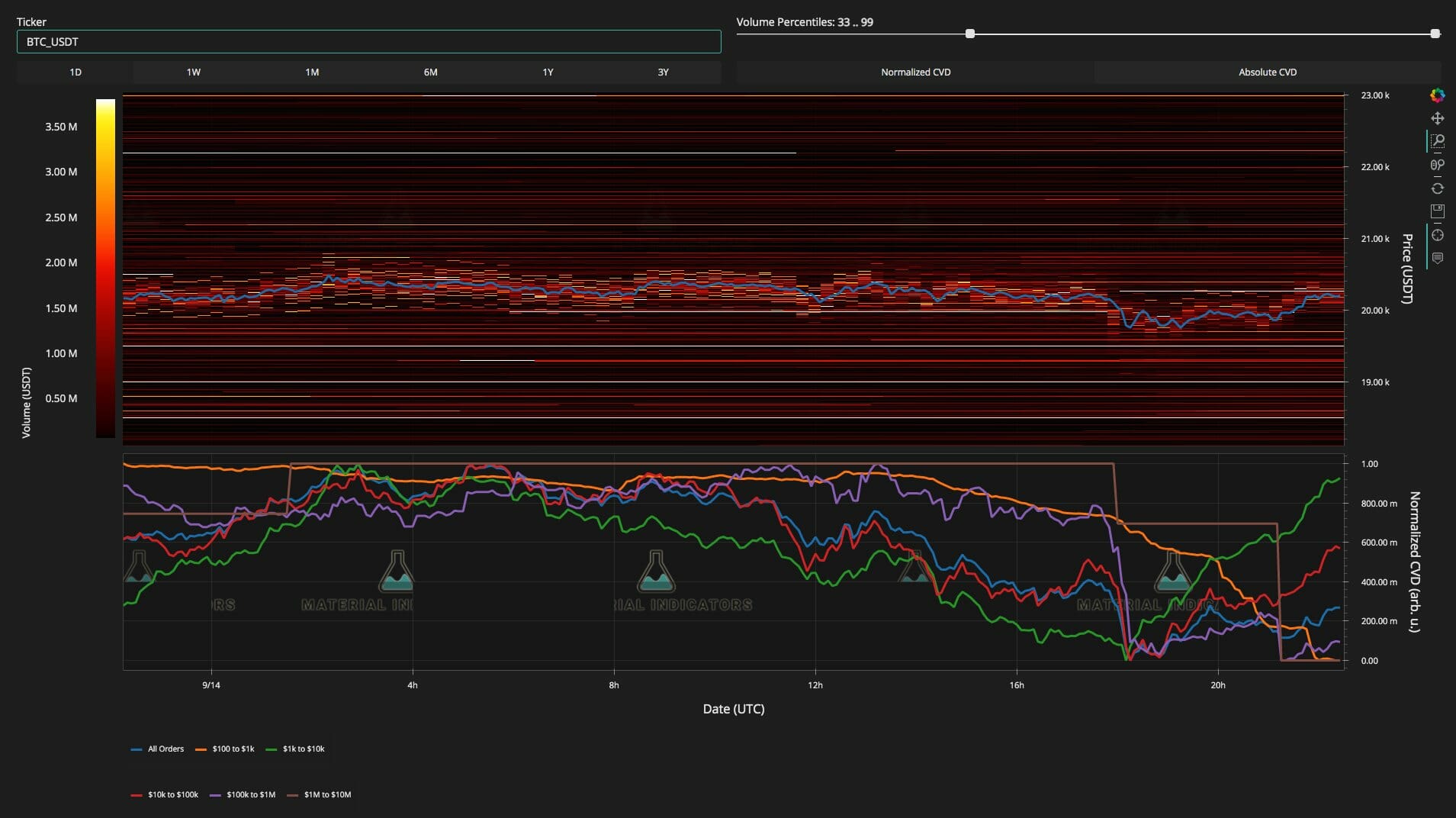
Task: Select the 1M timeframe
Action: (312, 72)
